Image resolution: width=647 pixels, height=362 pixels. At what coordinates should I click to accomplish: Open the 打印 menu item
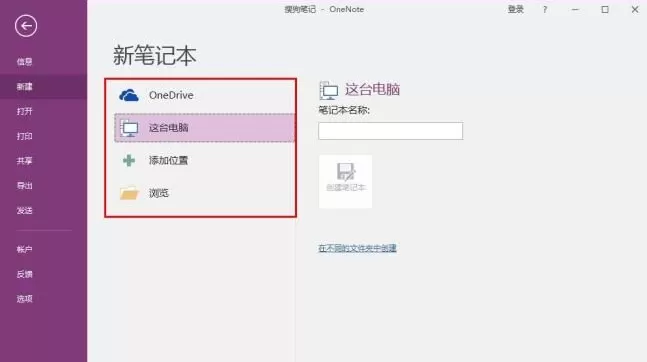pos(24,136)
